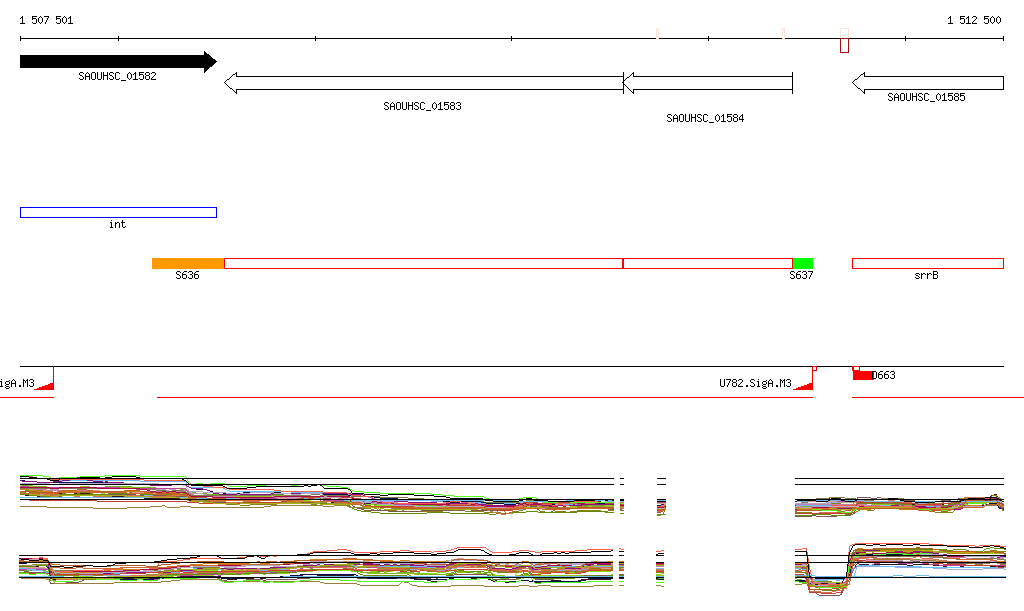This screenshot has height=611, width=1024.
Task: Click the SAOUHSC_01584 gene arrow
Action: tap(708, 83)
